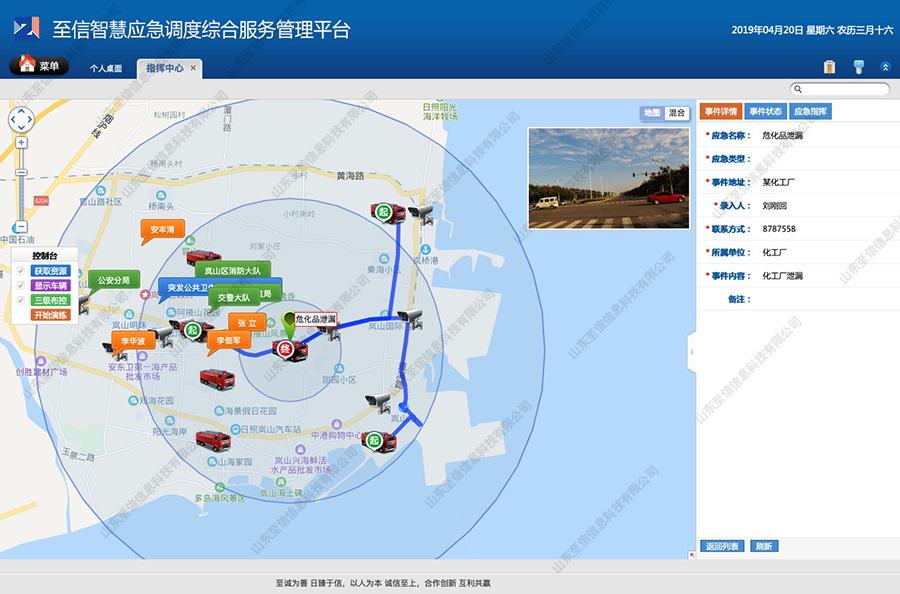Click the 事件内容 value 化工厂泄漏
The image size is (900, 594).
tap(782, 276)
